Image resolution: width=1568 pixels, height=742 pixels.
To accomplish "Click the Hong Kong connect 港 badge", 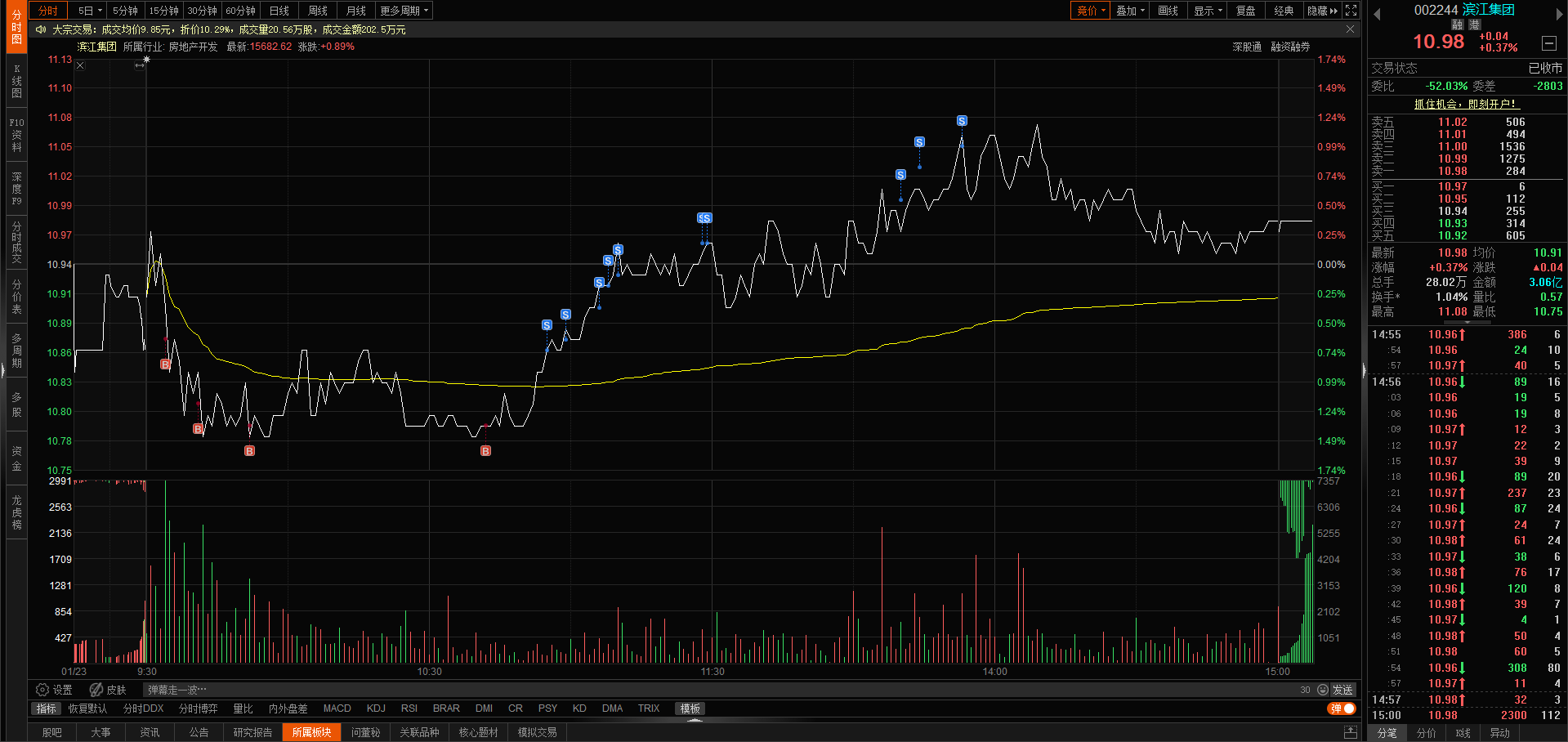I will click(1475, 25).
